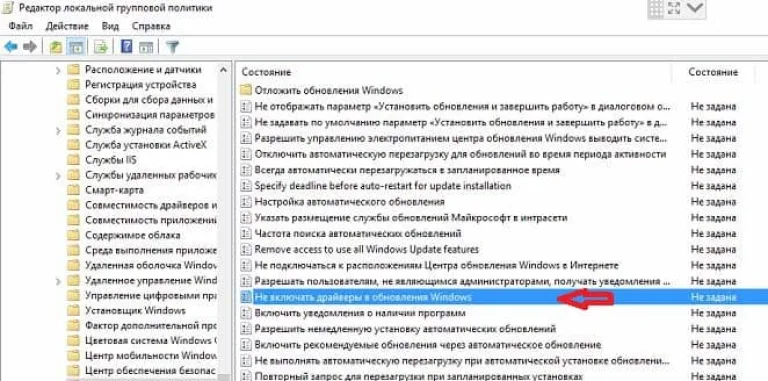Expand the Служба журнала событий tree node
This screenshot has height=381, width=768.
point(58,131)
